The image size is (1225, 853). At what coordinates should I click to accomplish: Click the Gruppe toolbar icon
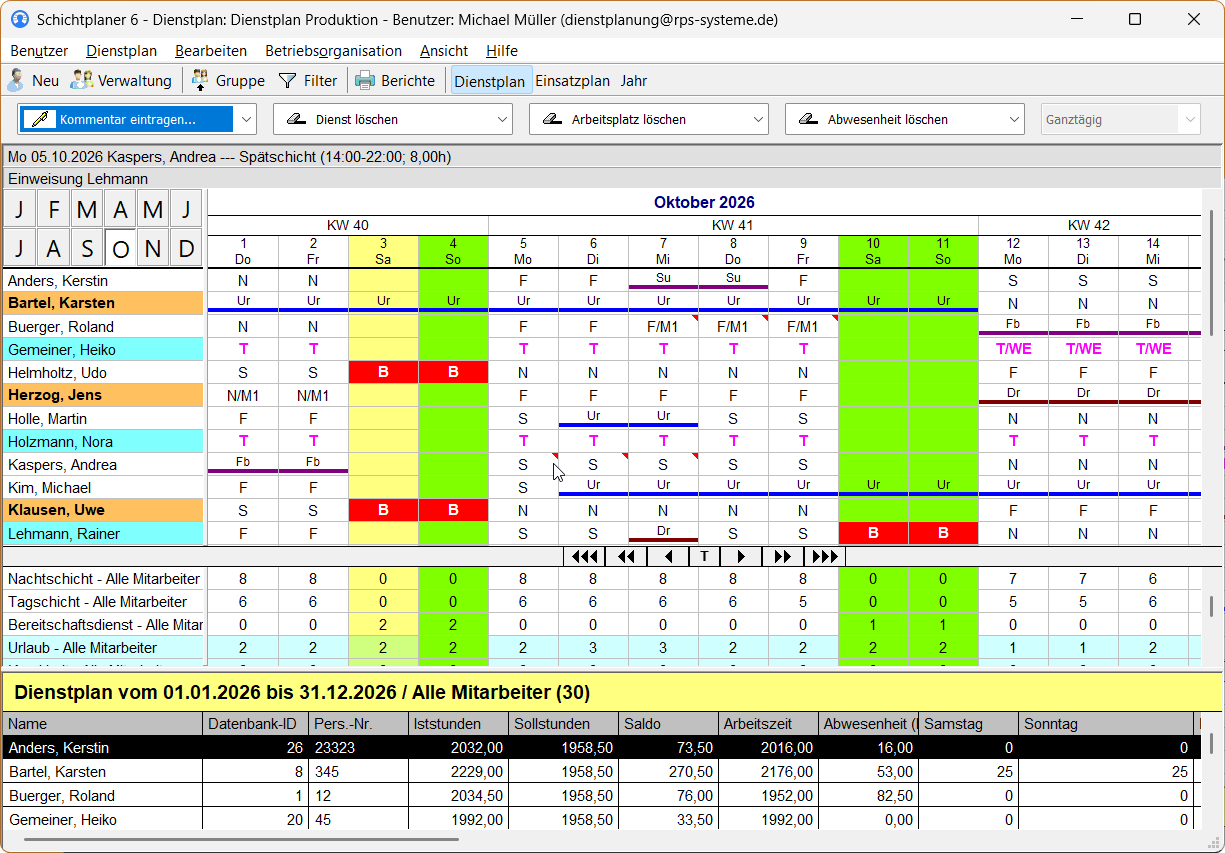(x=201, y=81)
